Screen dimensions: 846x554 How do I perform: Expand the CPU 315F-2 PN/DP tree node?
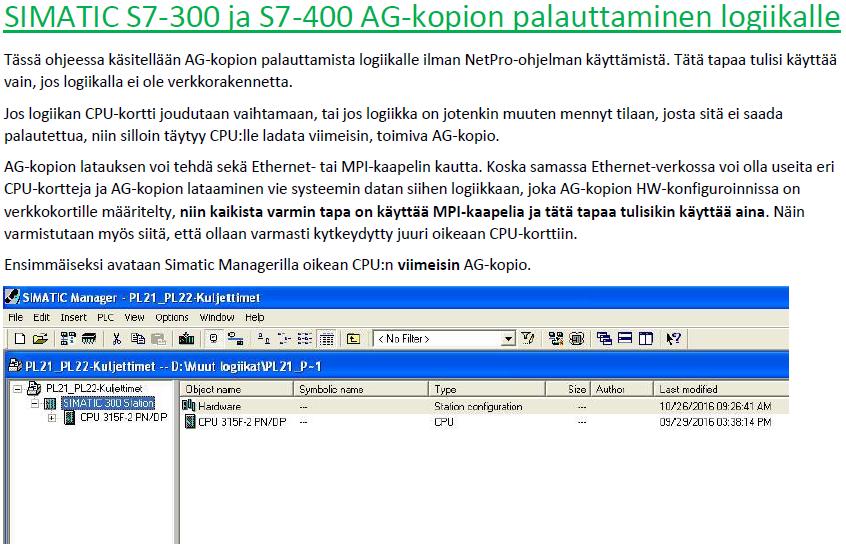click(x=52, y=418)
